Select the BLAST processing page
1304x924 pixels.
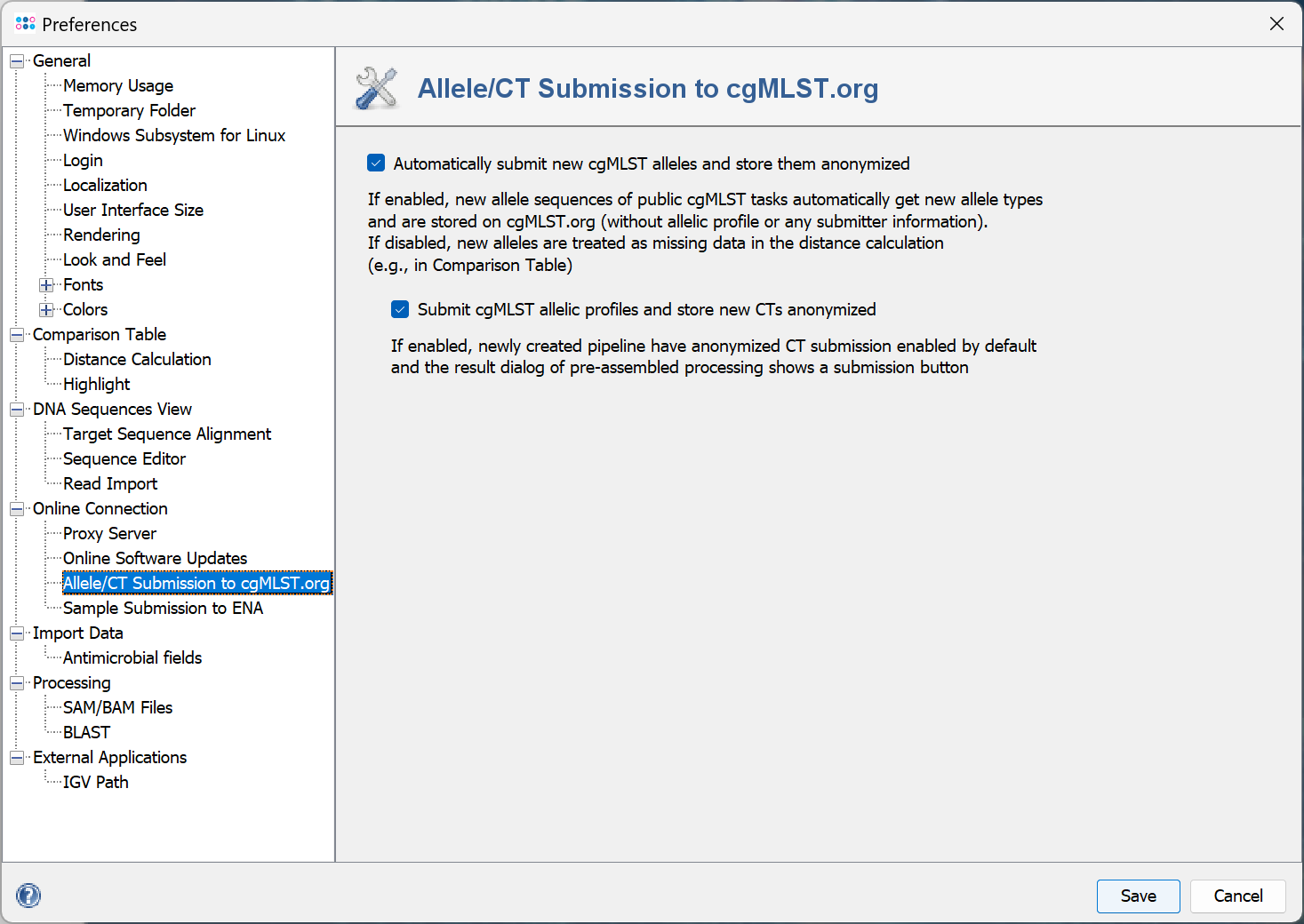(86, 733)
